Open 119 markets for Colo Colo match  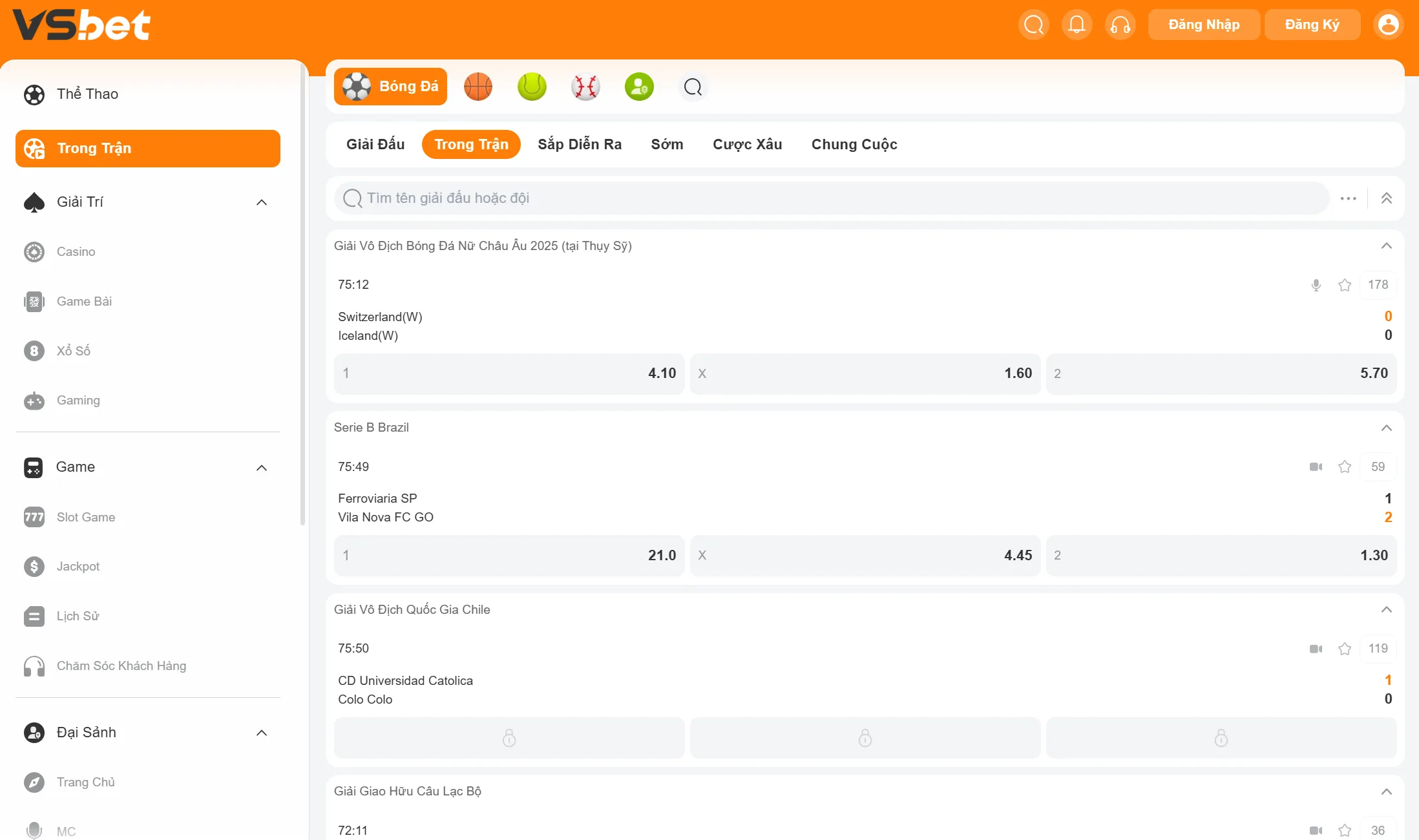click(1378, 649)
